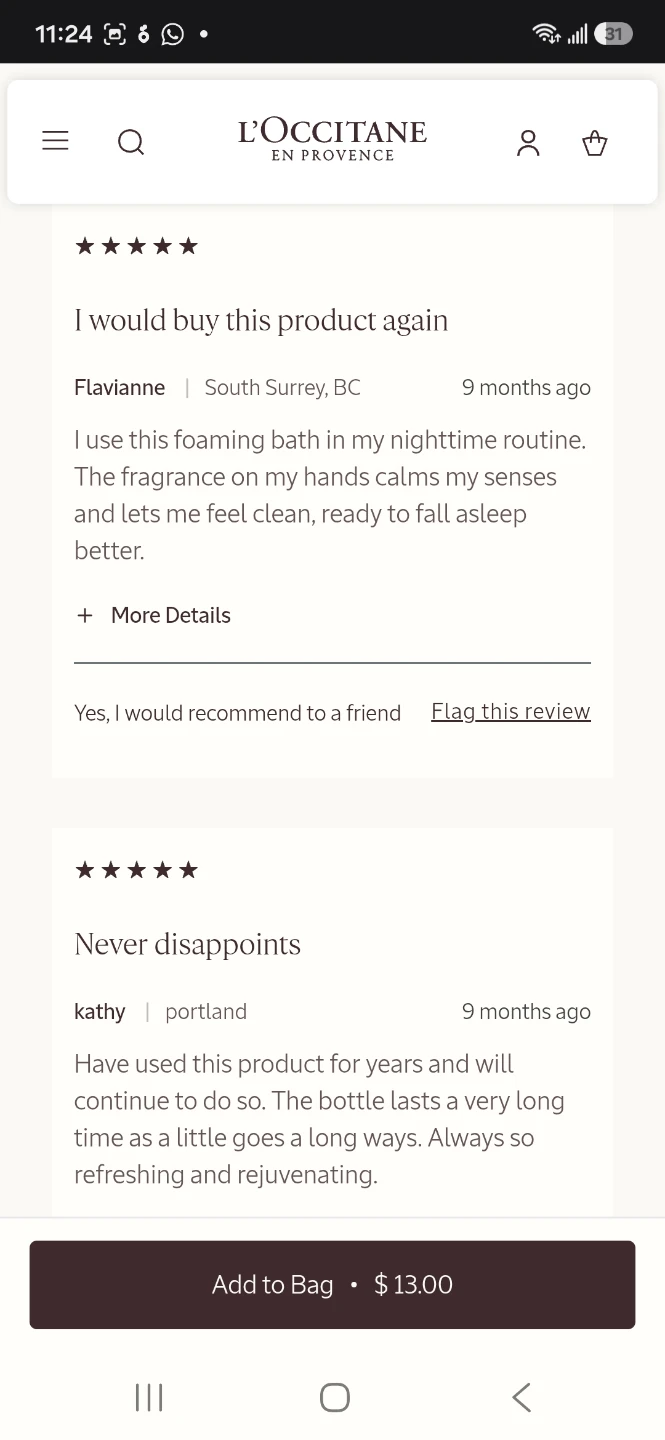Tap Android recent apps button
The width and height of the screenshot is (665, 1440).
point(149,1397)
